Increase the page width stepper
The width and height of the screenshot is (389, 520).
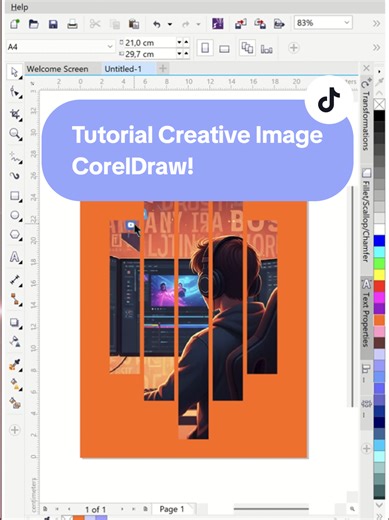pos(186,42)
